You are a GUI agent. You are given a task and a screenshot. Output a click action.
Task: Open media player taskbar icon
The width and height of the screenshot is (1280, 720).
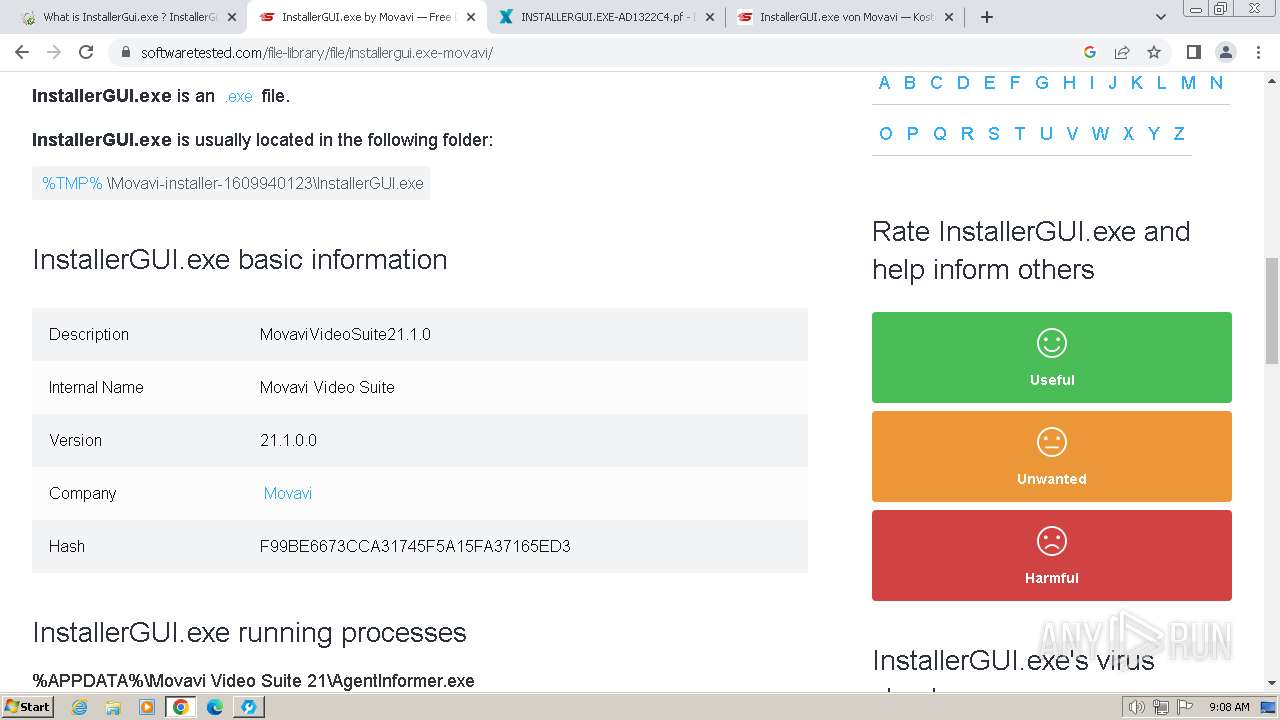pyautogui.click(x=147, y=707)
